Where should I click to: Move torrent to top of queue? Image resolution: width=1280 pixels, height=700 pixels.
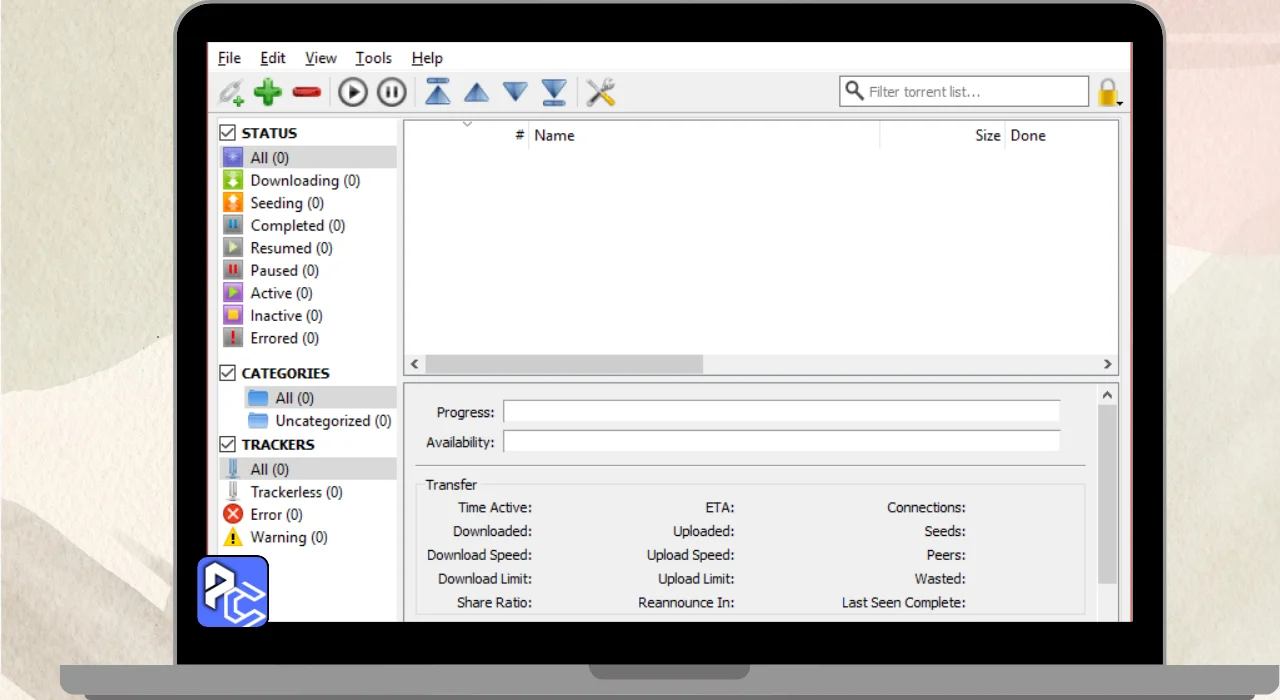click(x=438, y=92)
